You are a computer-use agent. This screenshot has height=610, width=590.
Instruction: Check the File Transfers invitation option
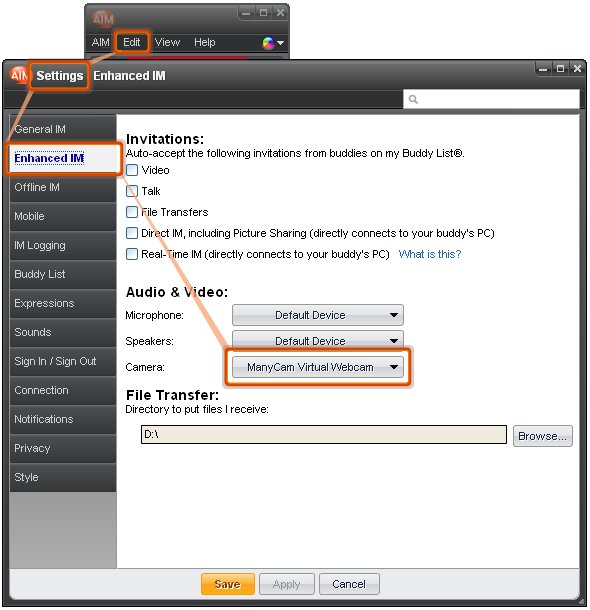132,212
